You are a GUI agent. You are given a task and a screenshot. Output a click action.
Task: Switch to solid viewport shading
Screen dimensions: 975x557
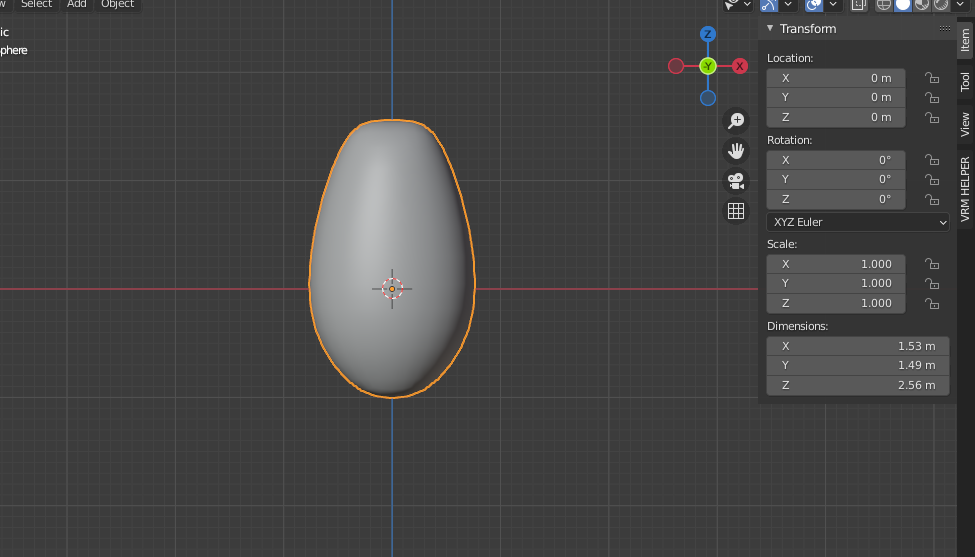903,5
